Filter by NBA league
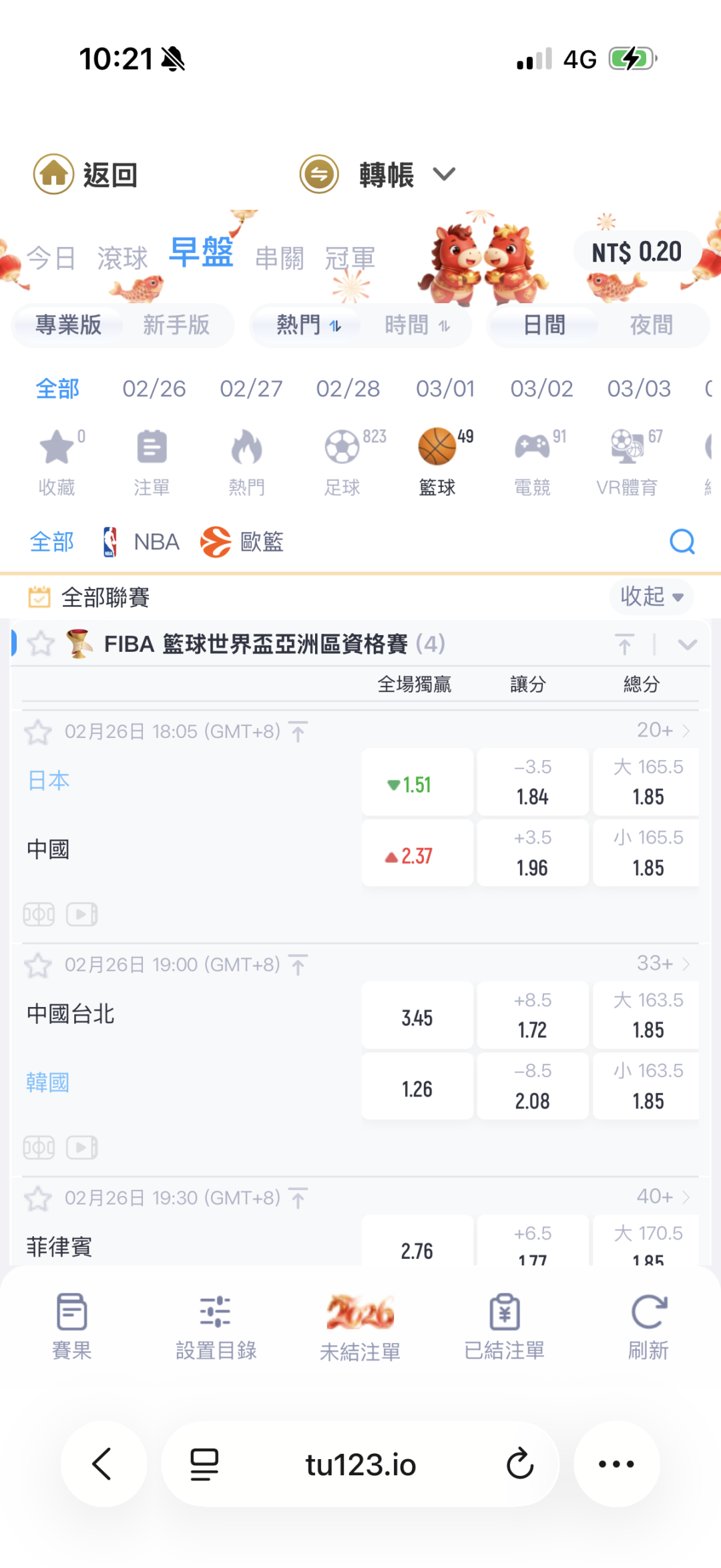Viewport: 721px width, 1568px height. tap(142, 542)
